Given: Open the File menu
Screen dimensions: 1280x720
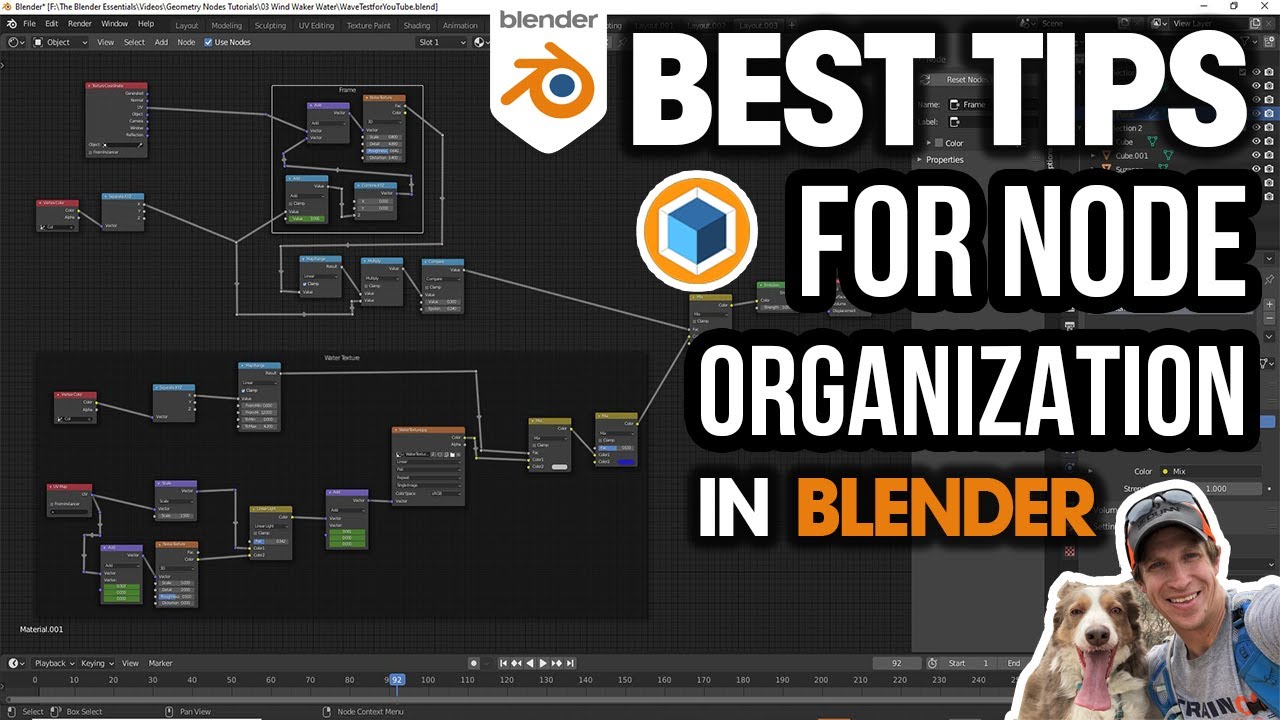Looking at the screenshot, I should click(28, 23).
